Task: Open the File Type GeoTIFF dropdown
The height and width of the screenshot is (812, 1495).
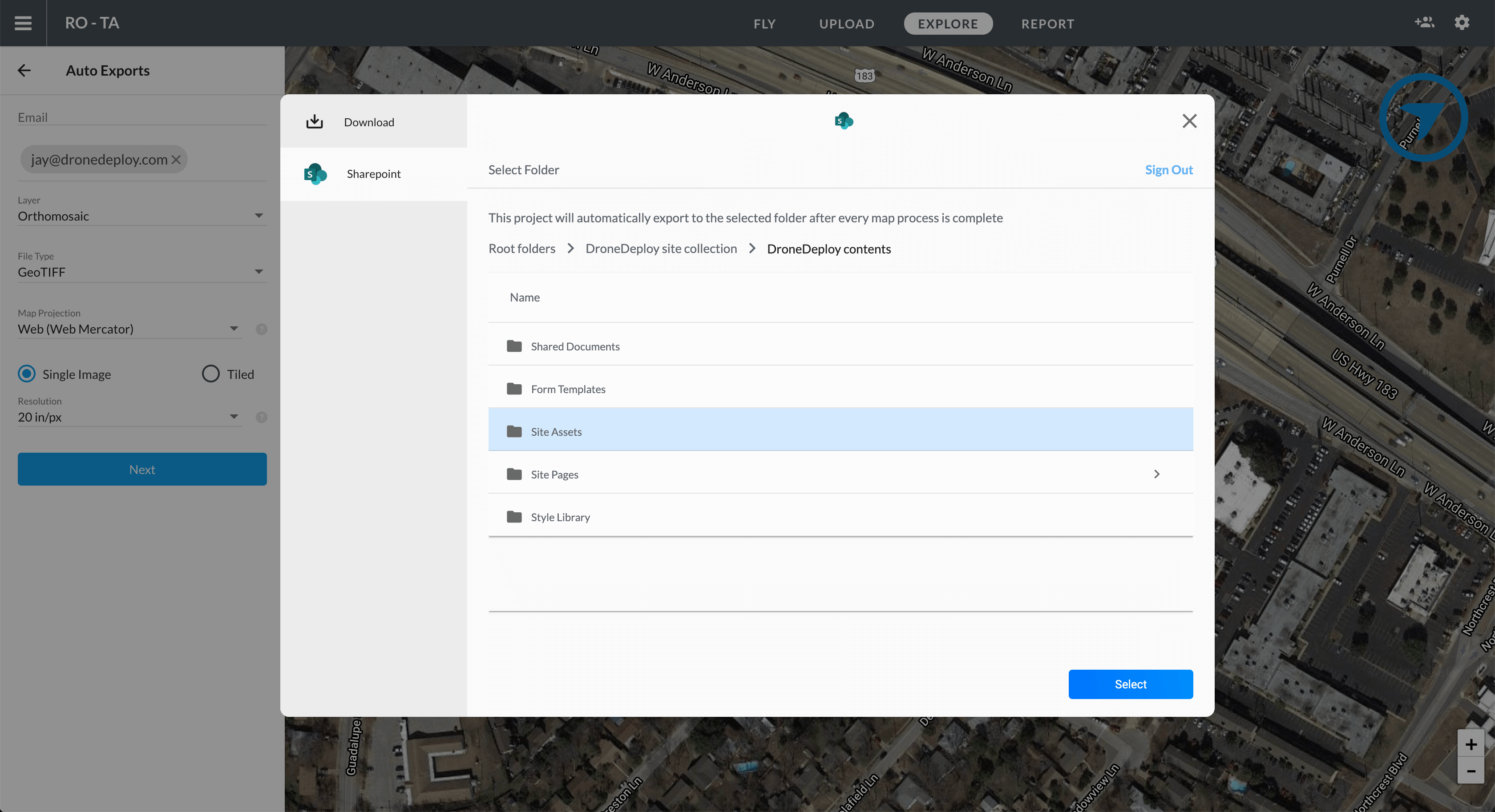Action: (141, 272)
